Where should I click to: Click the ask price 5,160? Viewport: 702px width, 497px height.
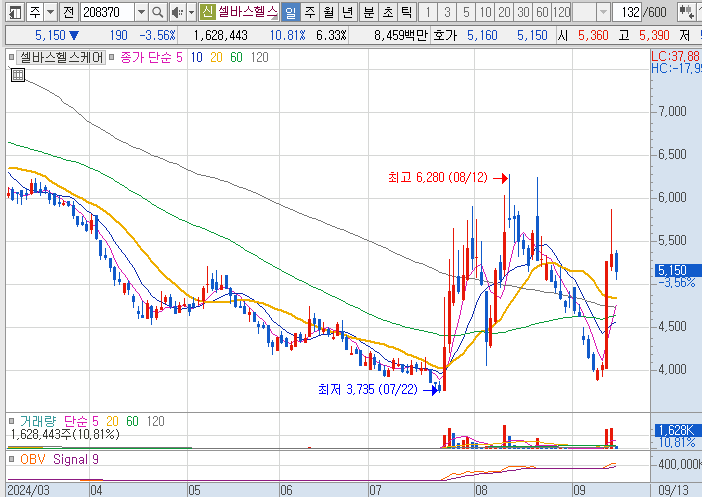tap(482, 35)
